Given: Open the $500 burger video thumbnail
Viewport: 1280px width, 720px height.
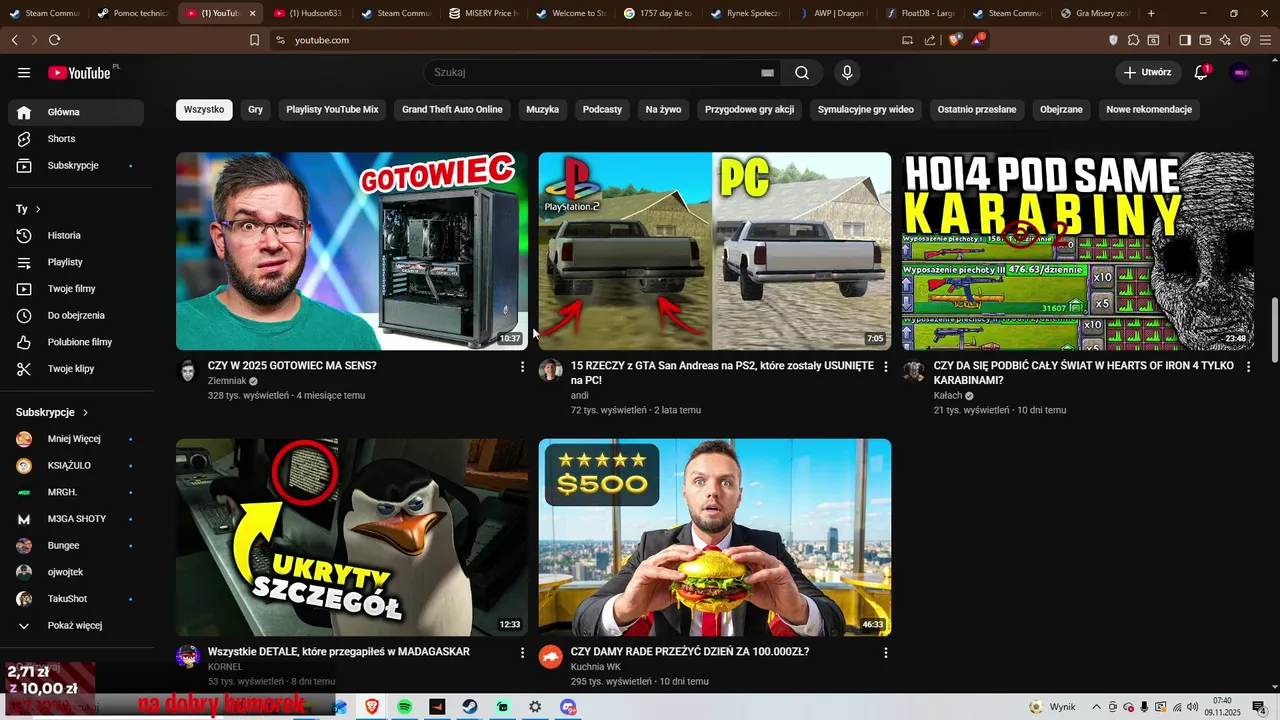Looking at the screenshot, I should [715, 537].
